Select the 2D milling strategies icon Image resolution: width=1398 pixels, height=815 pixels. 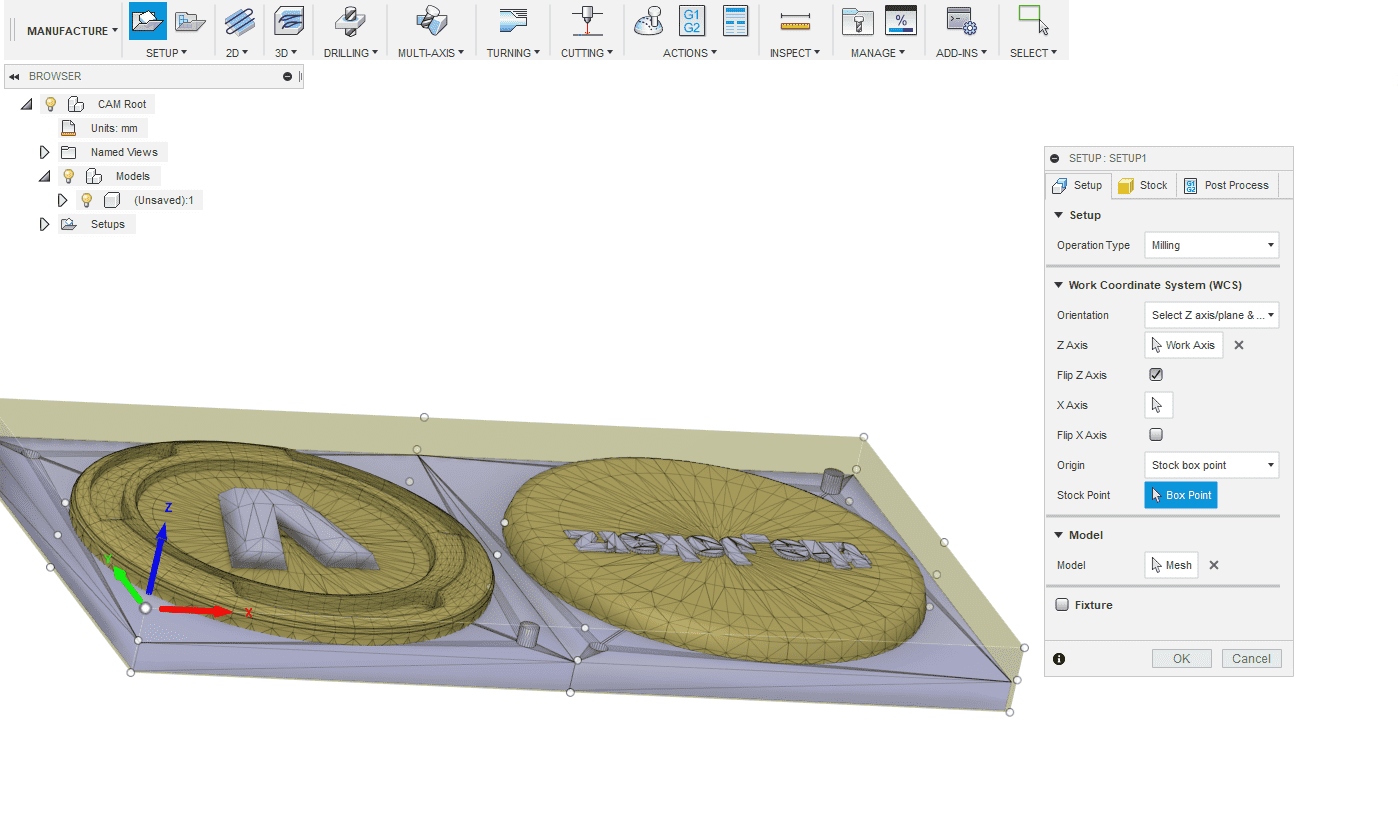238,20
